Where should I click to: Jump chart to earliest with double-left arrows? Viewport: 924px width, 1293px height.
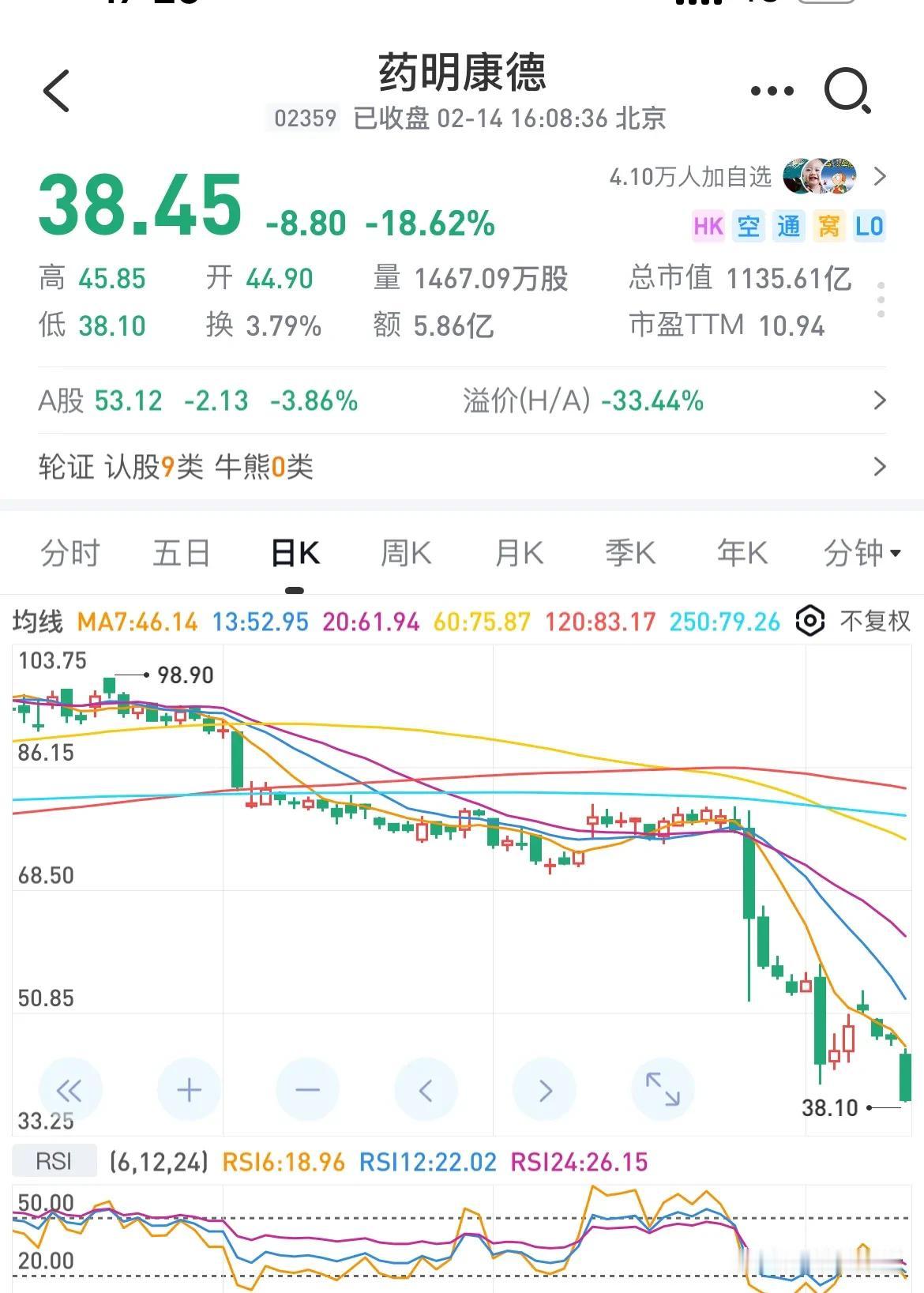pos(70,1091)
